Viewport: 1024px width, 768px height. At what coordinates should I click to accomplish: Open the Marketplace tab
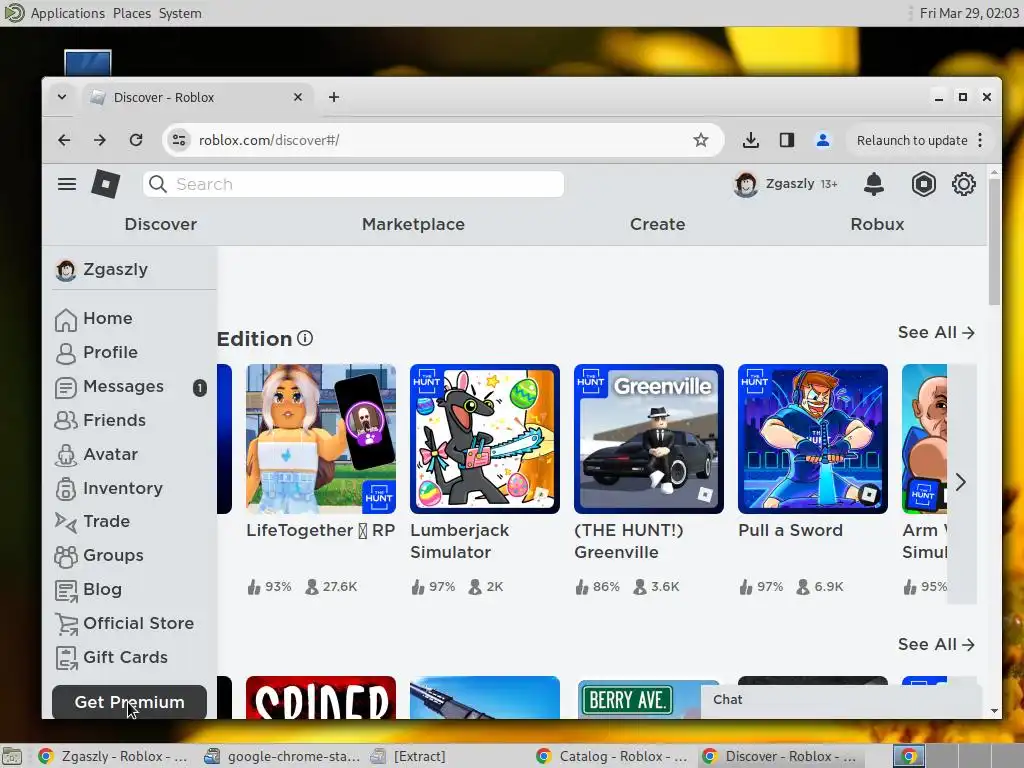point(413,224)
